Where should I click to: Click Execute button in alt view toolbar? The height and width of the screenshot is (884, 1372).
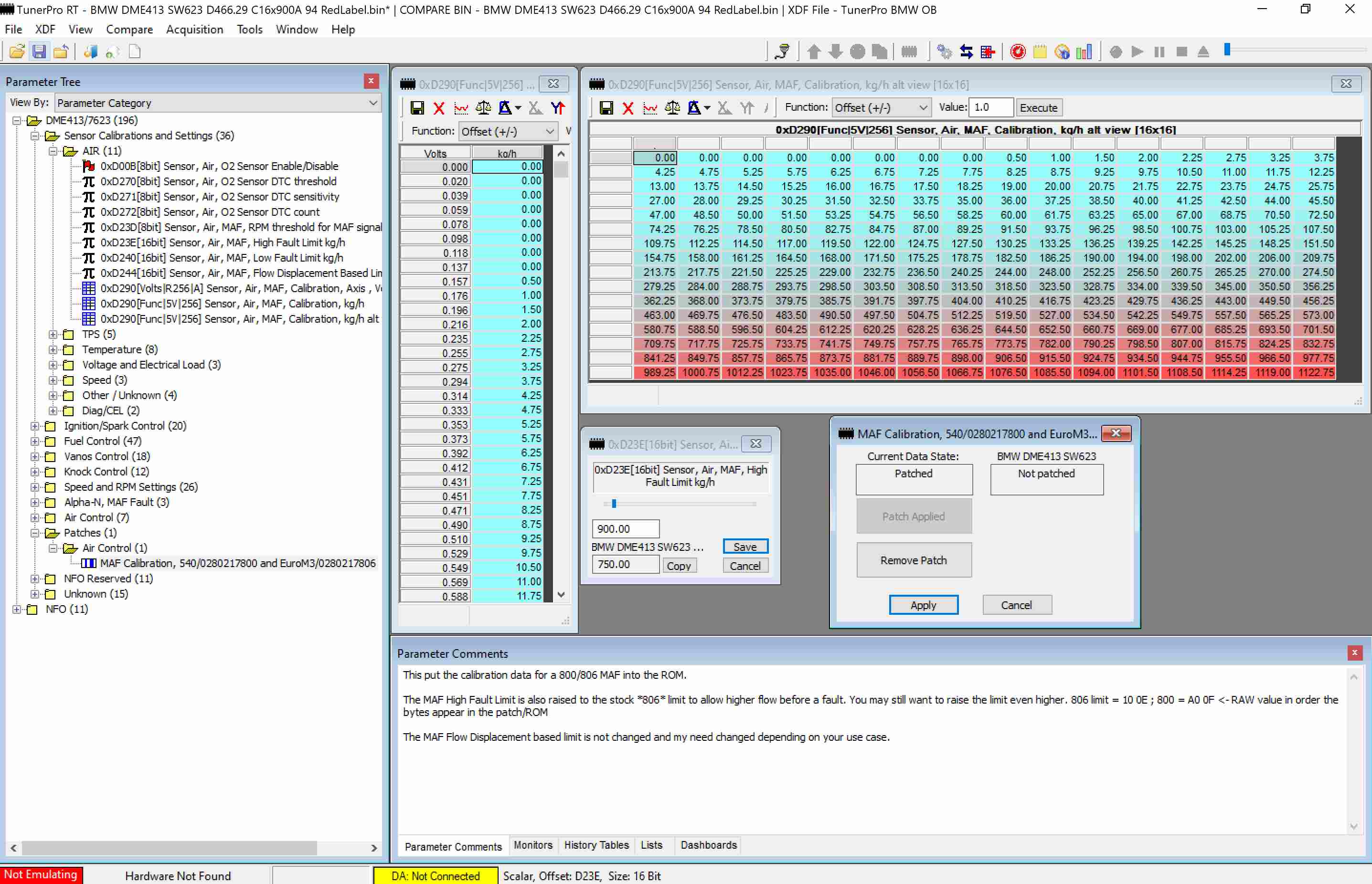tap(1038, 108)
